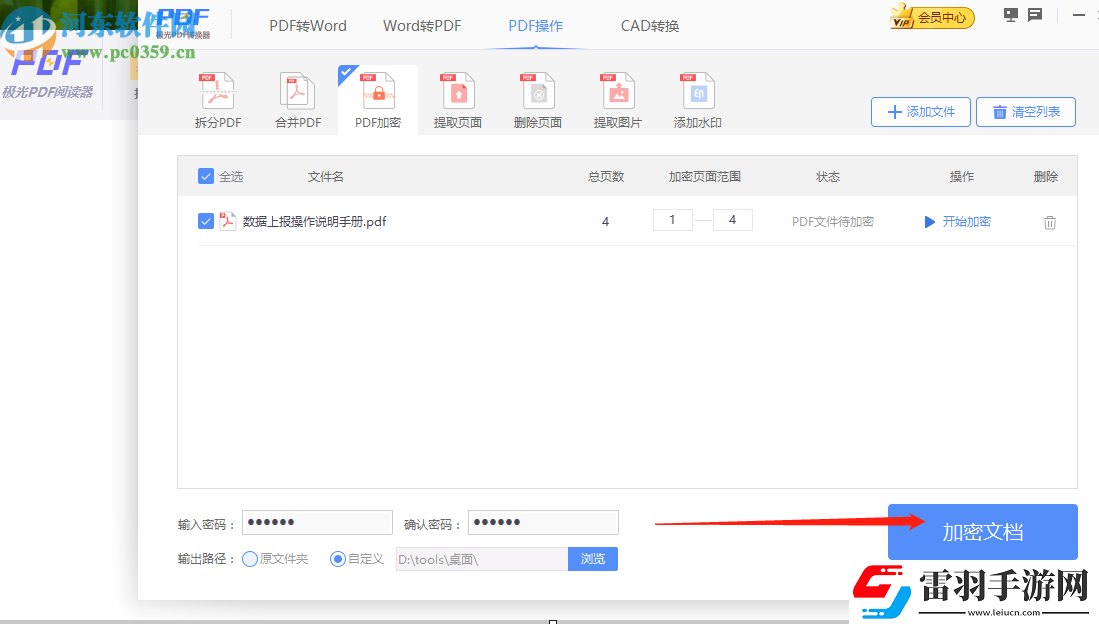Click the monitor icon in the title bar
The height and width of the screenshot is (624, 1099).
1011,15
